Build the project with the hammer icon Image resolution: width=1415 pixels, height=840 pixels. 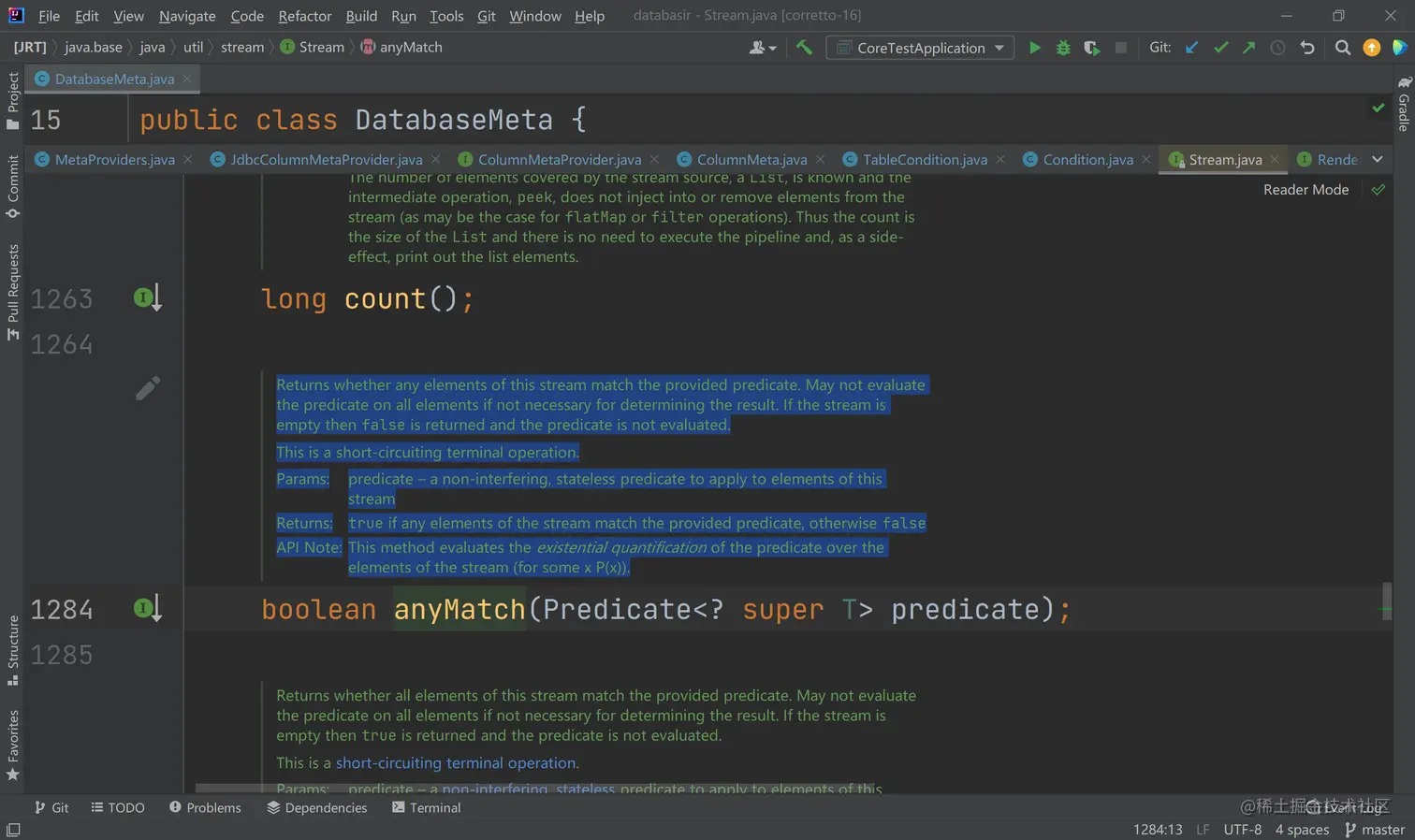[x=804, y=48]
